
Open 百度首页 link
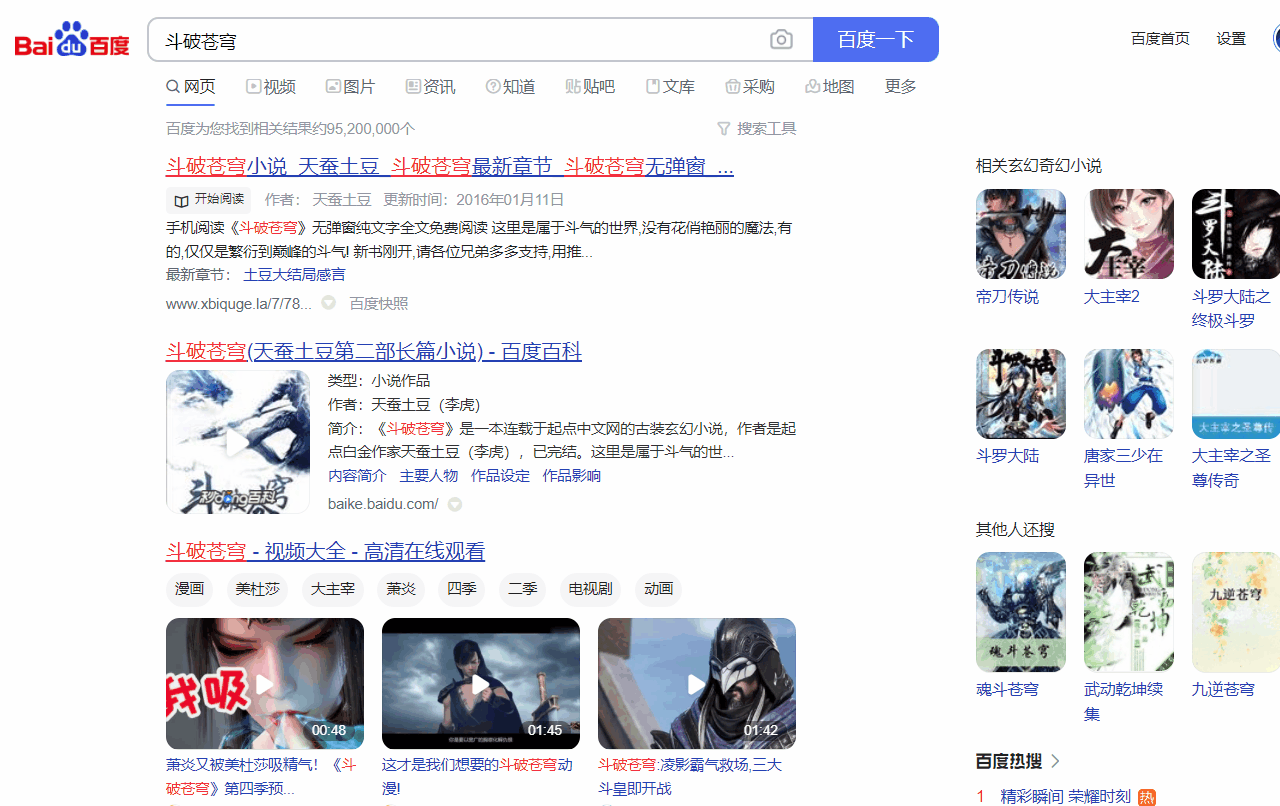(1160, 39)
